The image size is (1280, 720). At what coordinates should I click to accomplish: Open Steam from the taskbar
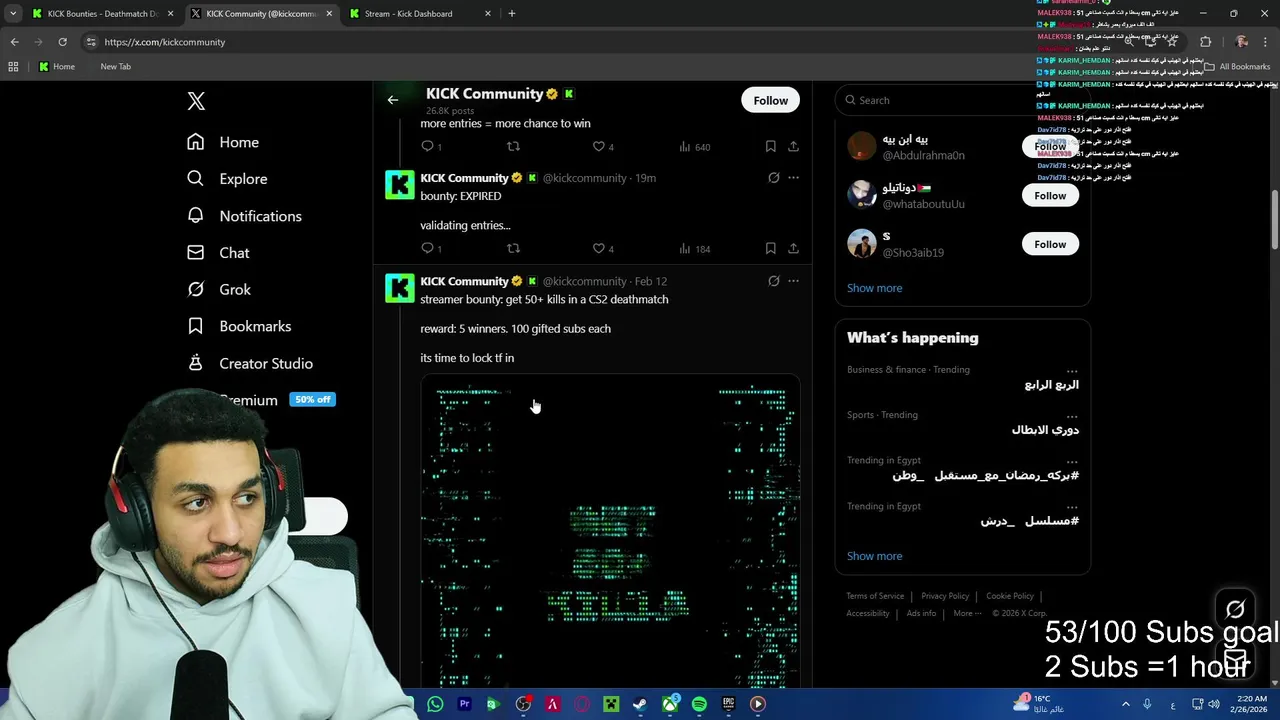coord(640,704)
